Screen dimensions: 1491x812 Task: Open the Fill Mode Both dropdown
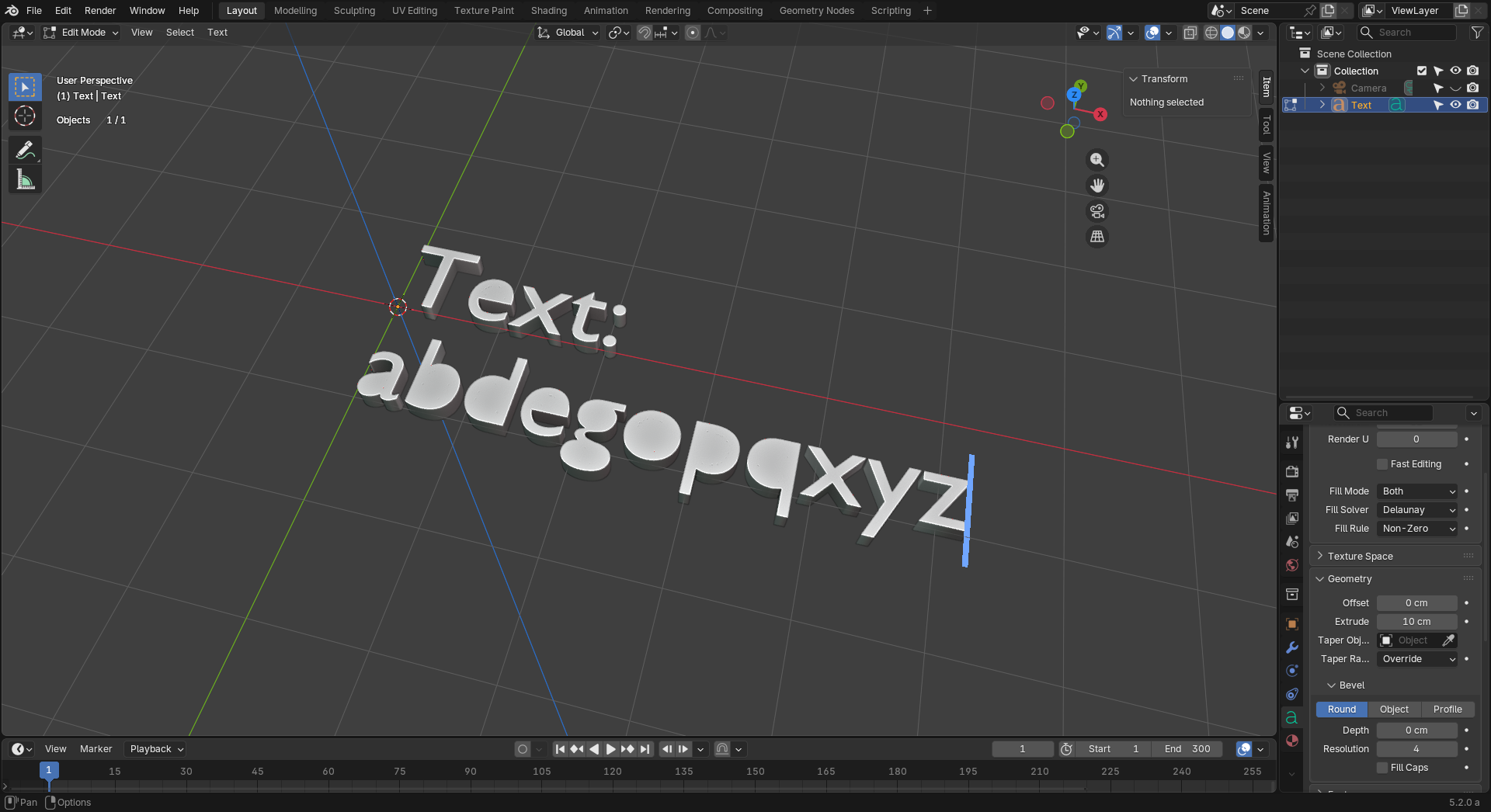[x=1418, y=491]
